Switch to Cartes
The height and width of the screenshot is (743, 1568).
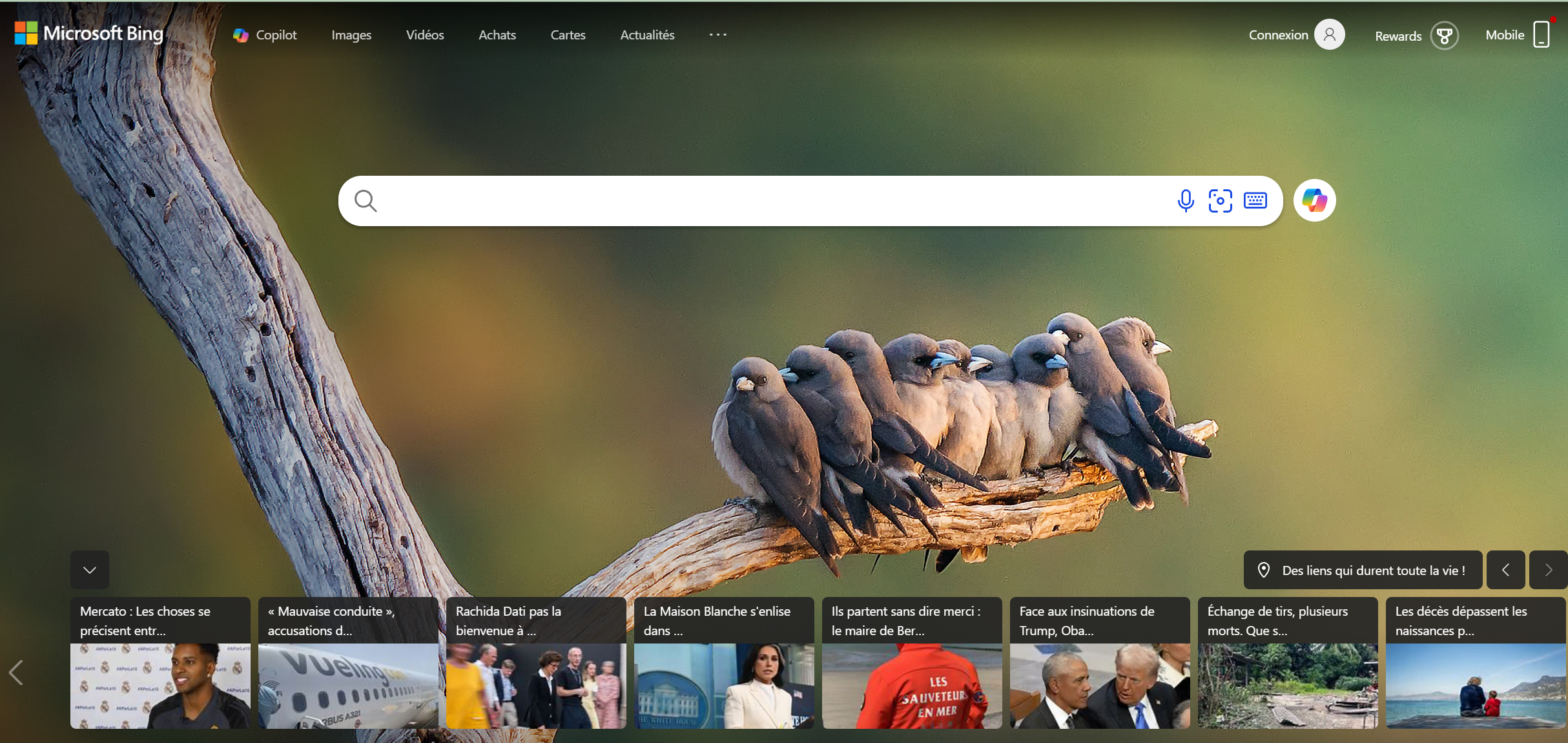pos(568,35)
